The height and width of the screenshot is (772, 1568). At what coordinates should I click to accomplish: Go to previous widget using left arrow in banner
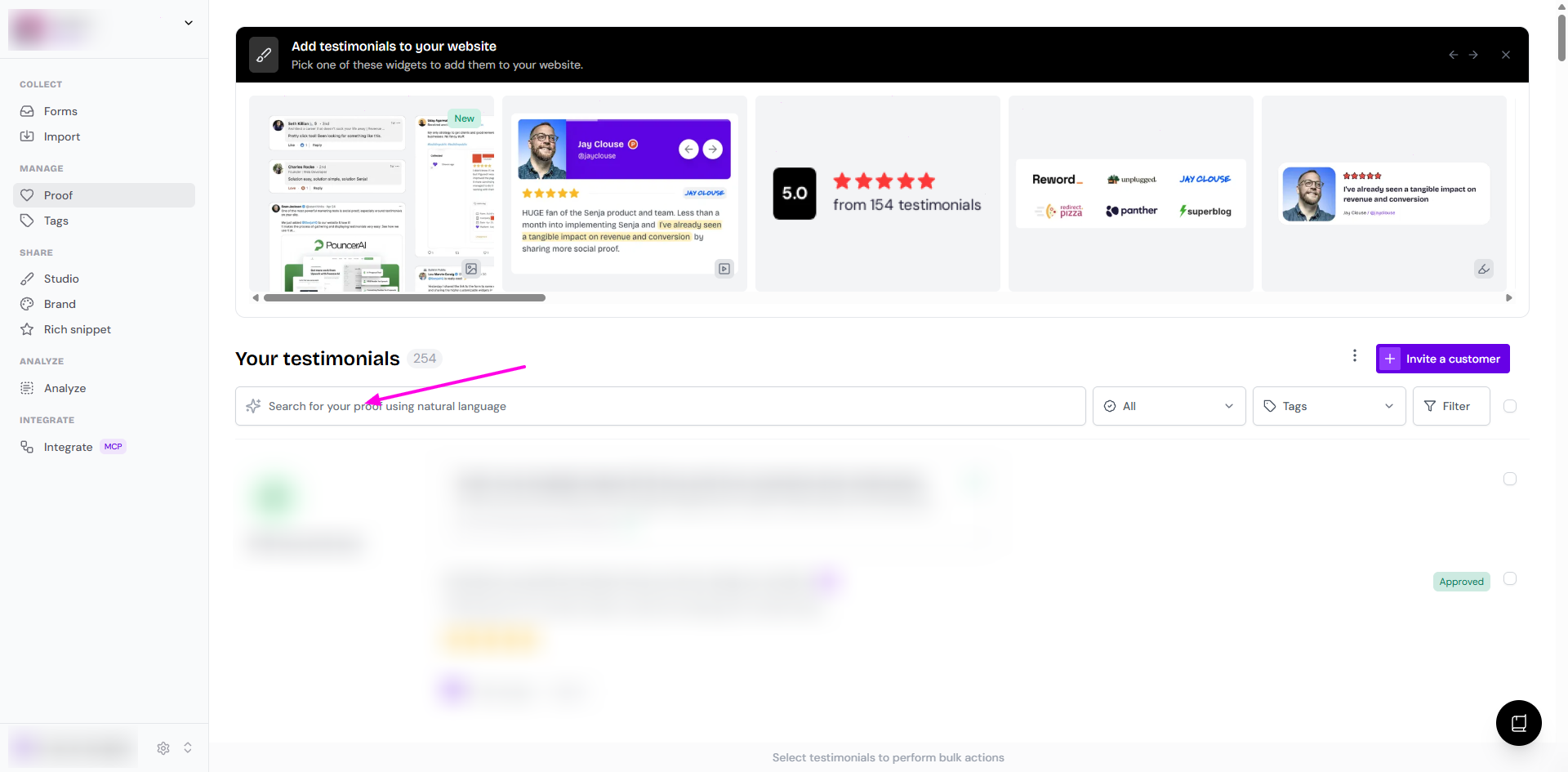click(x=1453, y=55)
